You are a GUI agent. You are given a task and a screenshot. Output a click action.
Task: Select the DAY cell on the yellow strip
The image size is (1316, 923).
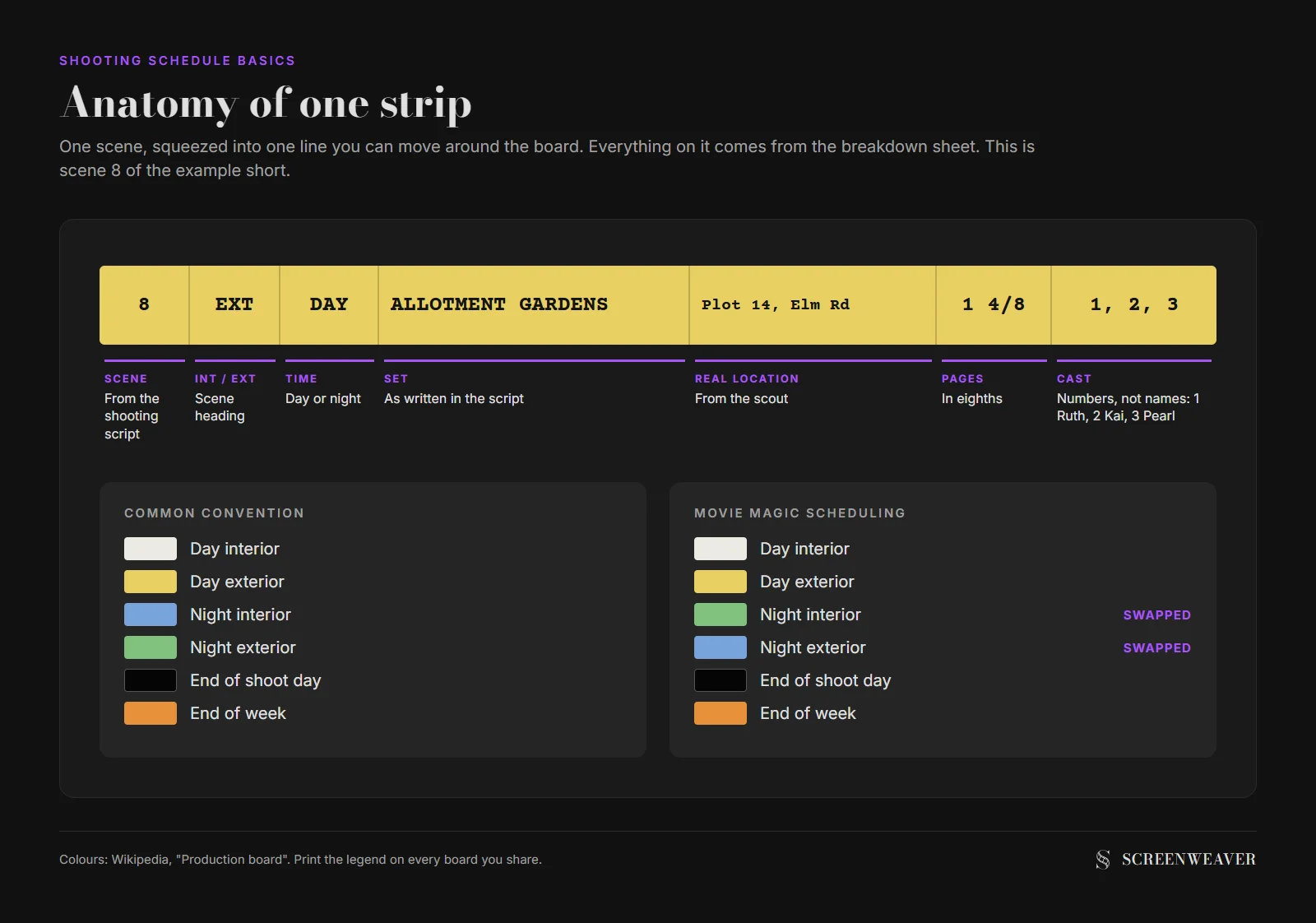329,305
